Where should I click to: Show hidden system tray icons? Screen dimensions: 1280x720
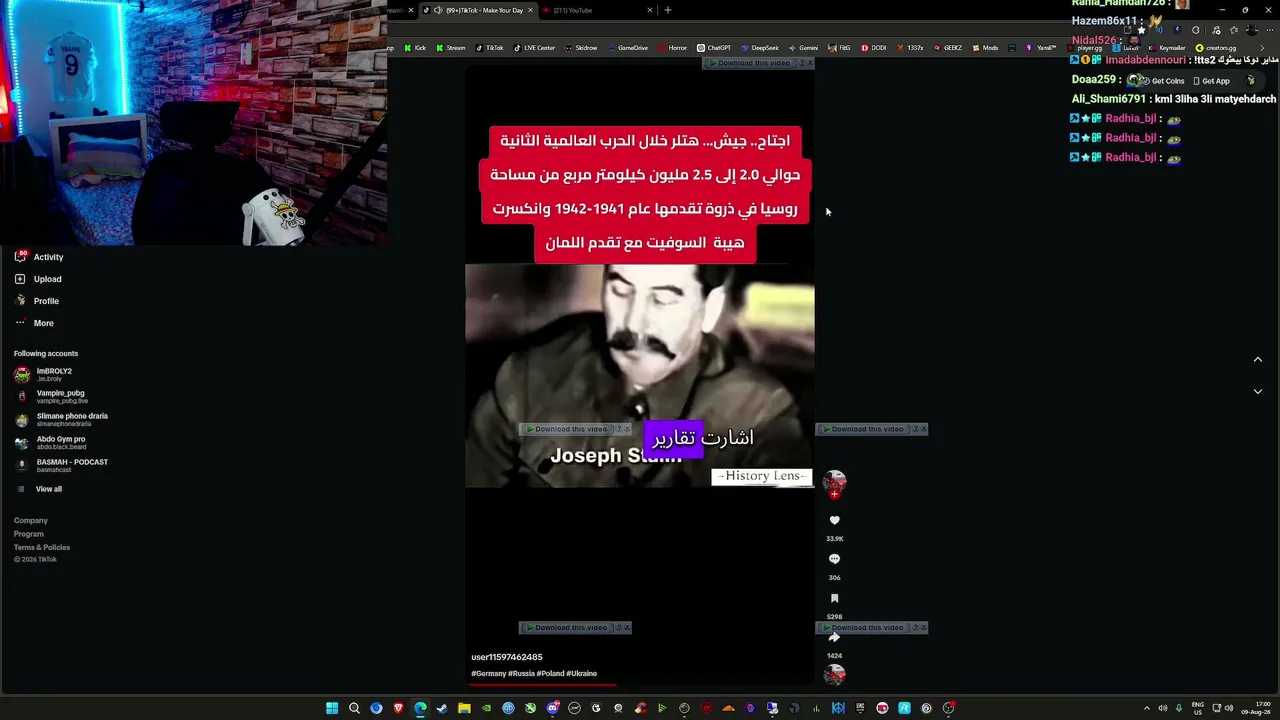pyautogui.click(x=1146, y=708)
